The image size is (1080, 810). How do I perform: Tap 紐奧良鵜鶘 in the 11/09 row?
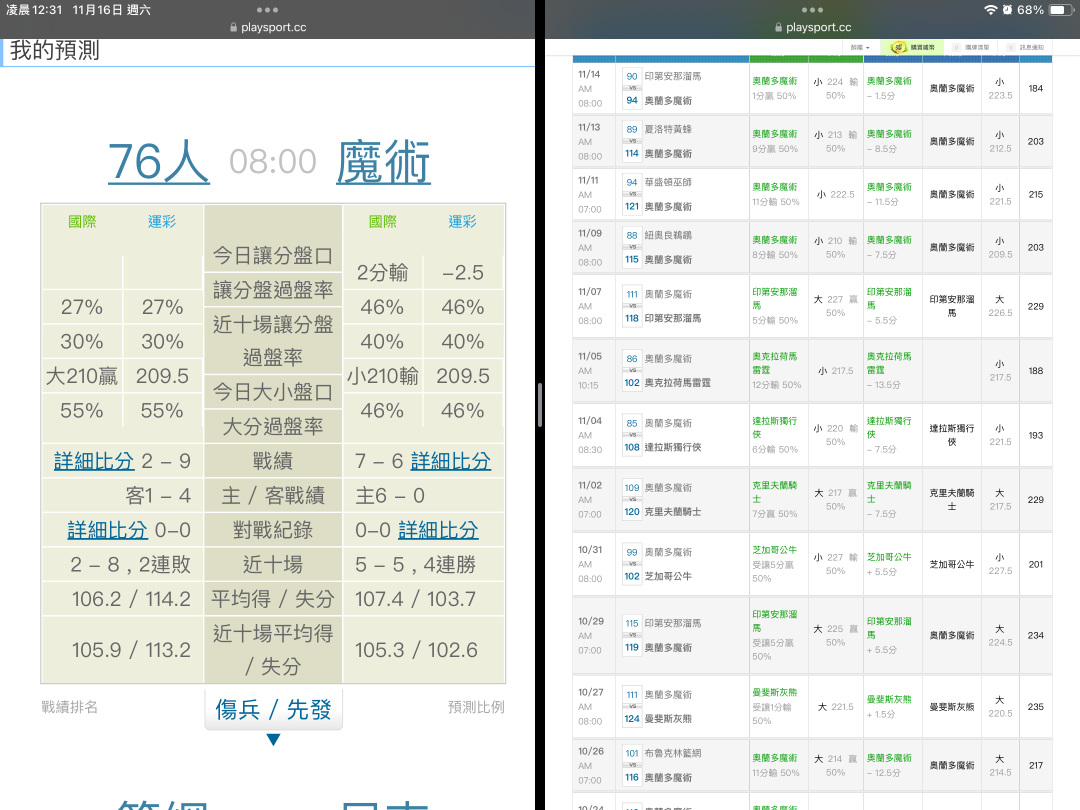668,236
